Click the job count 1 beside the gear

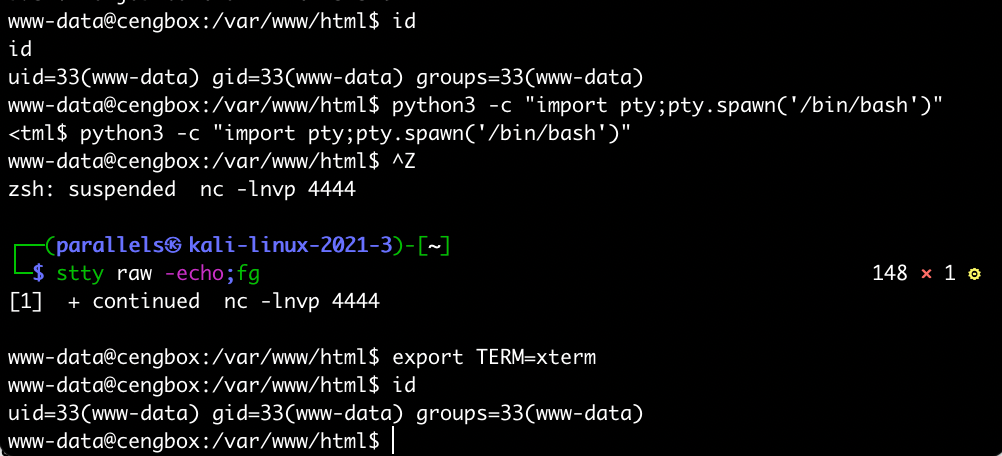coord(950,273)
